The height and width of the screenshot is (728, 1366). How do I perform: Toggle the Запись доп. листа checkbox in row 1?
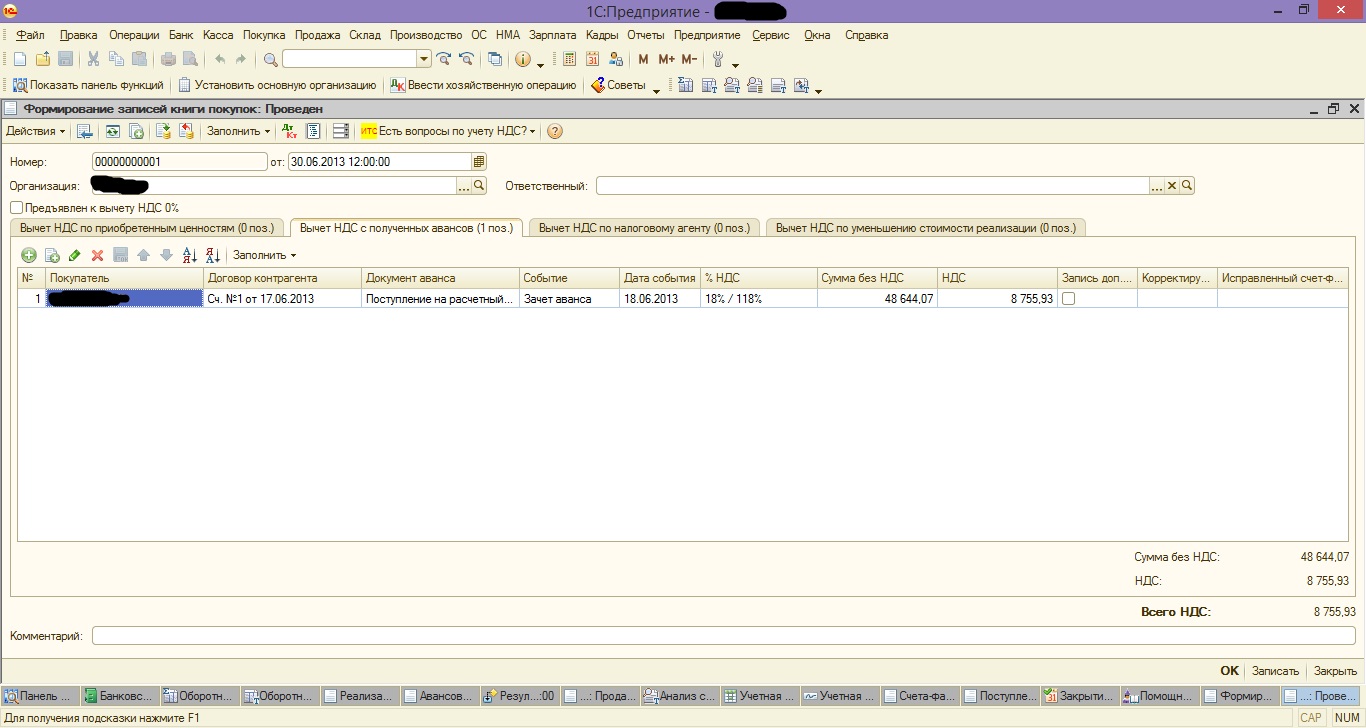[x=1068, y=298]
